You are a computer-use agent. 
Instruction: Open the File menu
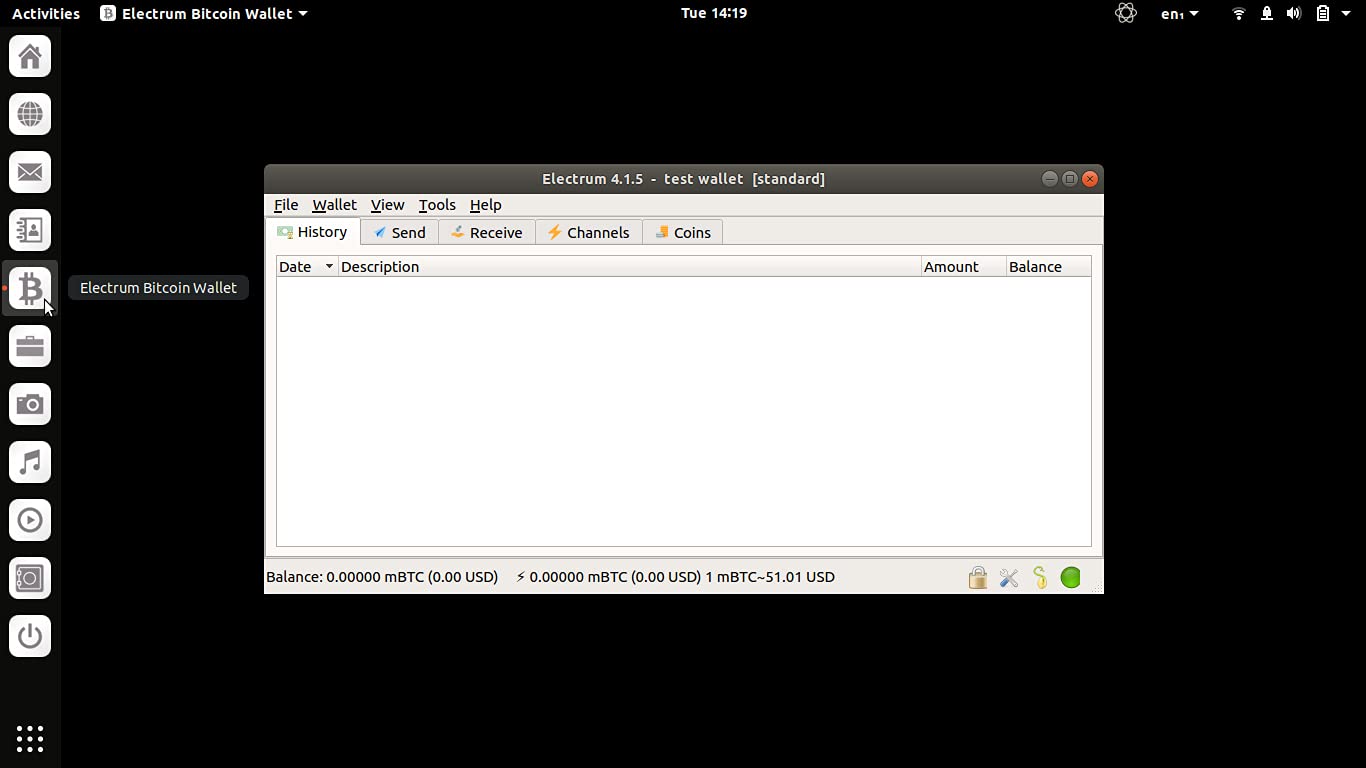coord(286,205)
